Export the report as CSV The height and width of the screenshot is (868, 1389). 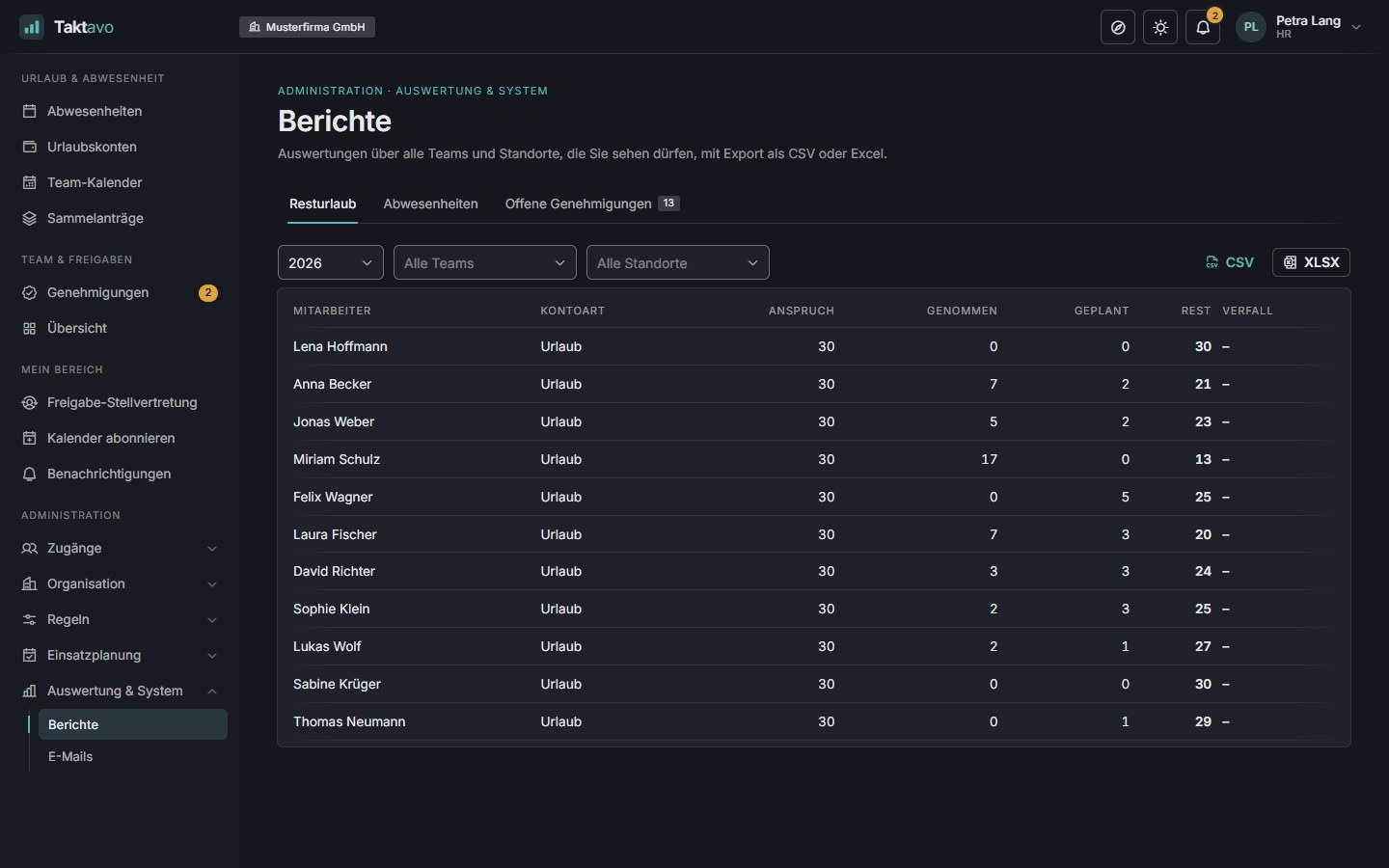click(1229, 262)
